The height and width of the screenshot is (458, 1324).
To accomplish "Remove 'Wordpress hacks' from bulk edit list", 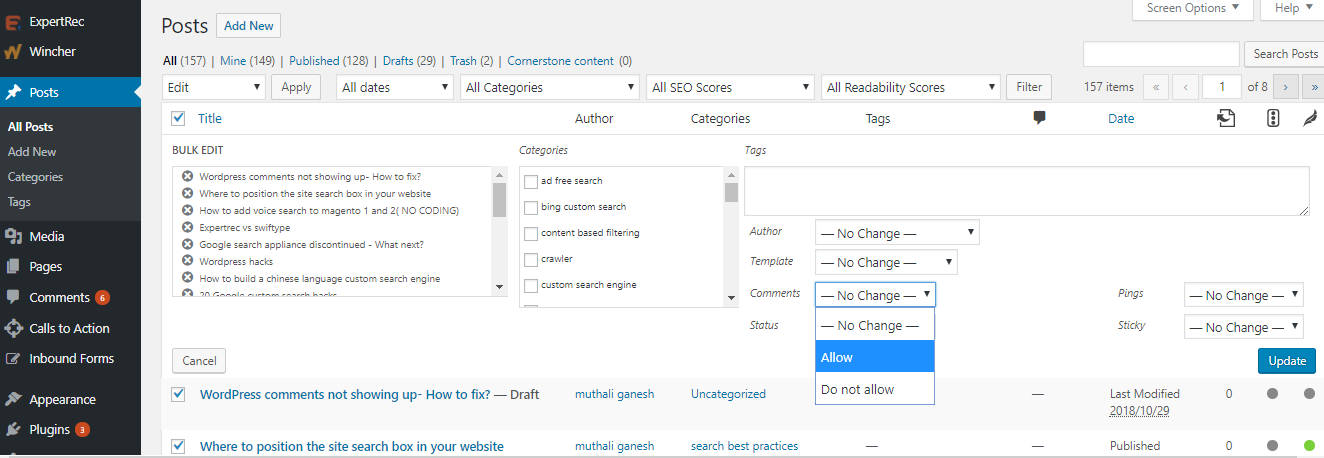I will (187, 261).
